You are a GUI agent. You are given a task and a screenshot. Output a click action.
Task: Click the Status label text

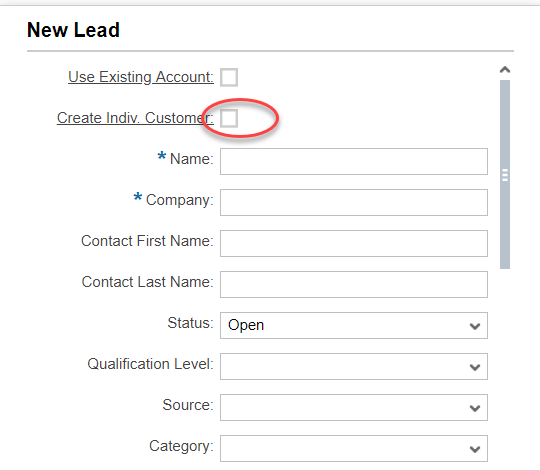(x=190, y=323)
